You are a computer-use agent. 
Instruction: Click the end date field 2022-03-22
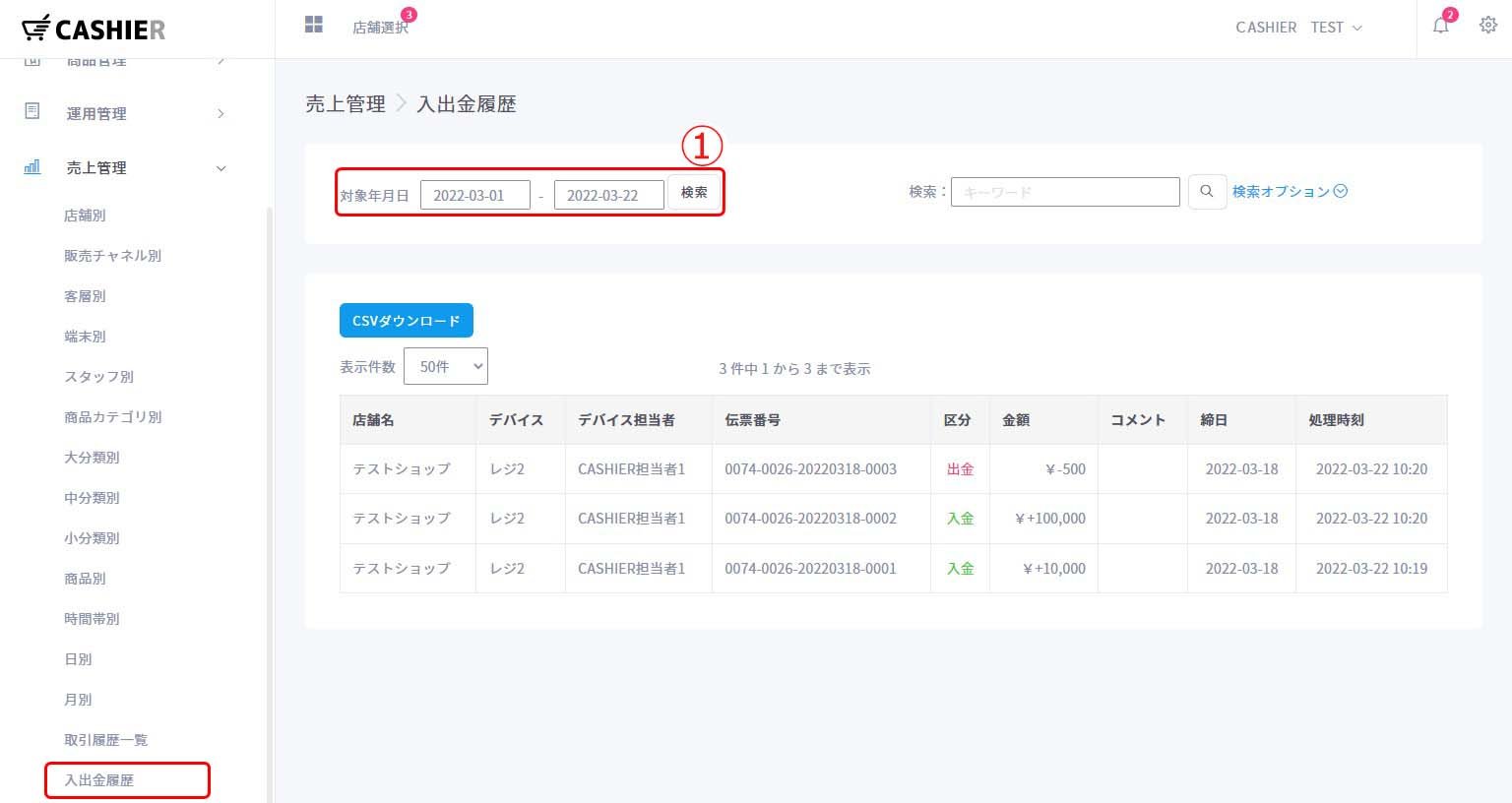[609, 195]
